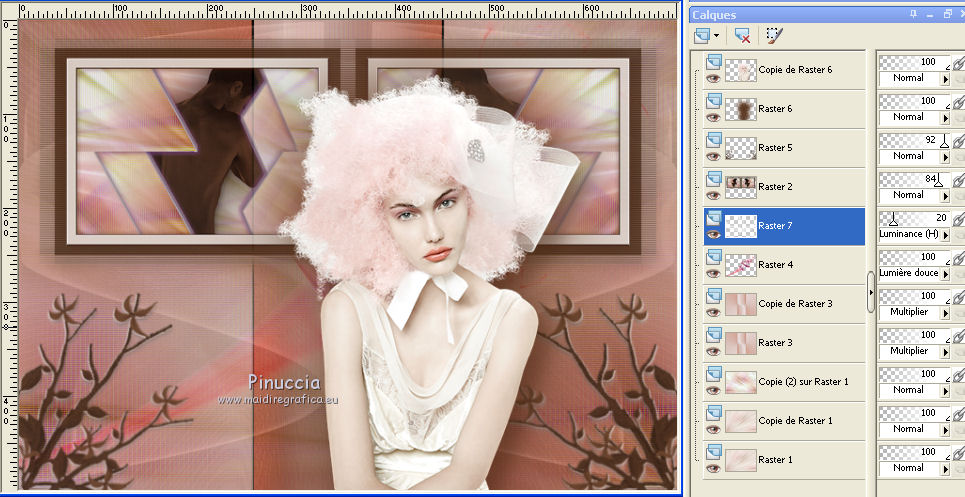Click layer type icon of Raster 2
This screenshot has height=497, width=965.
point(714,179)
